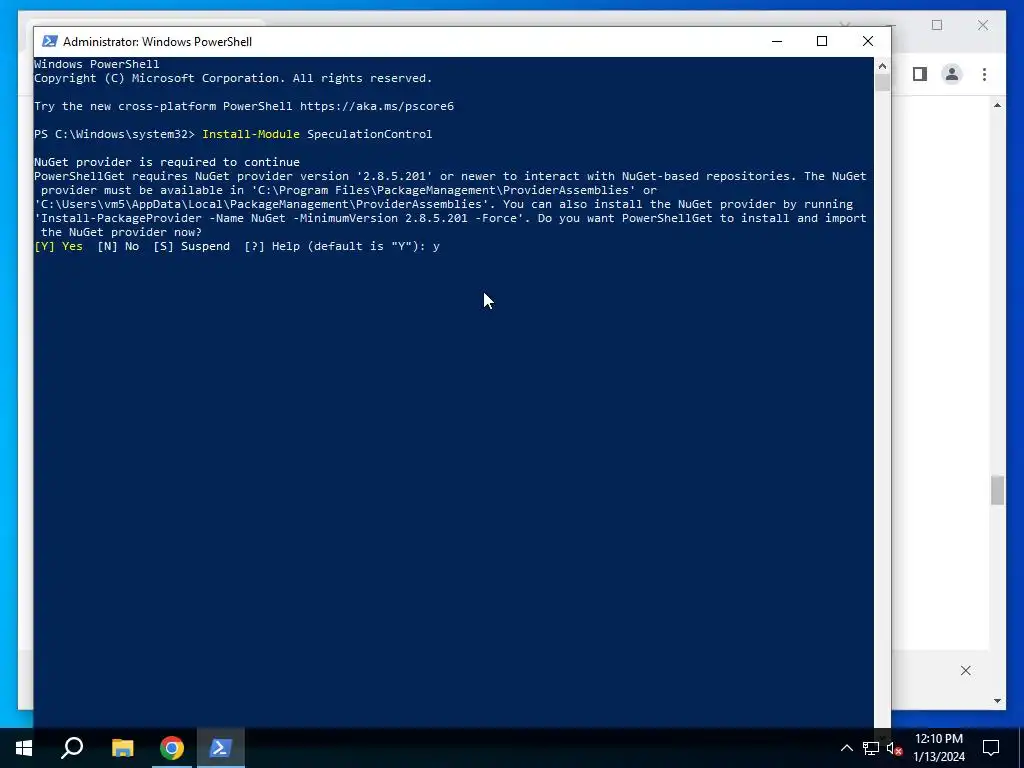Click PowerShell taskbar icon

pos(221,748)
